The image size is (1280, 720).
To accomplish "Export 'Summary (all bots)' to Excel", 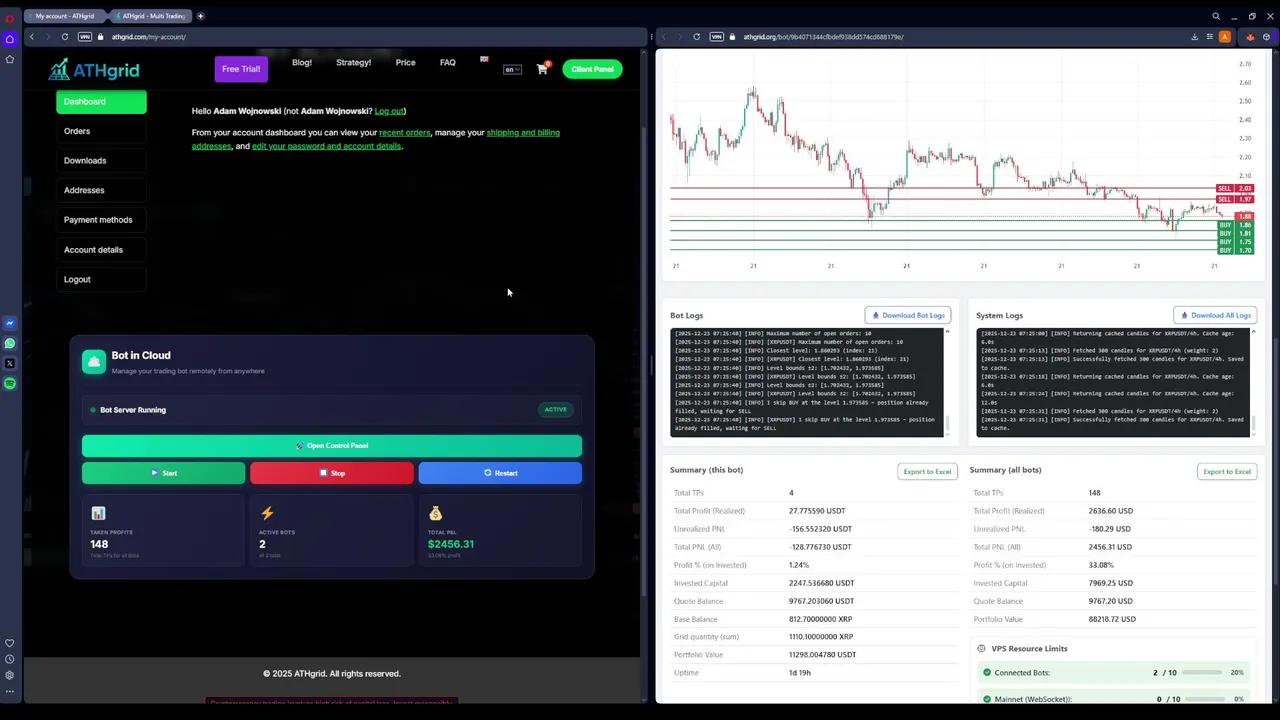I will point(1227,471).
